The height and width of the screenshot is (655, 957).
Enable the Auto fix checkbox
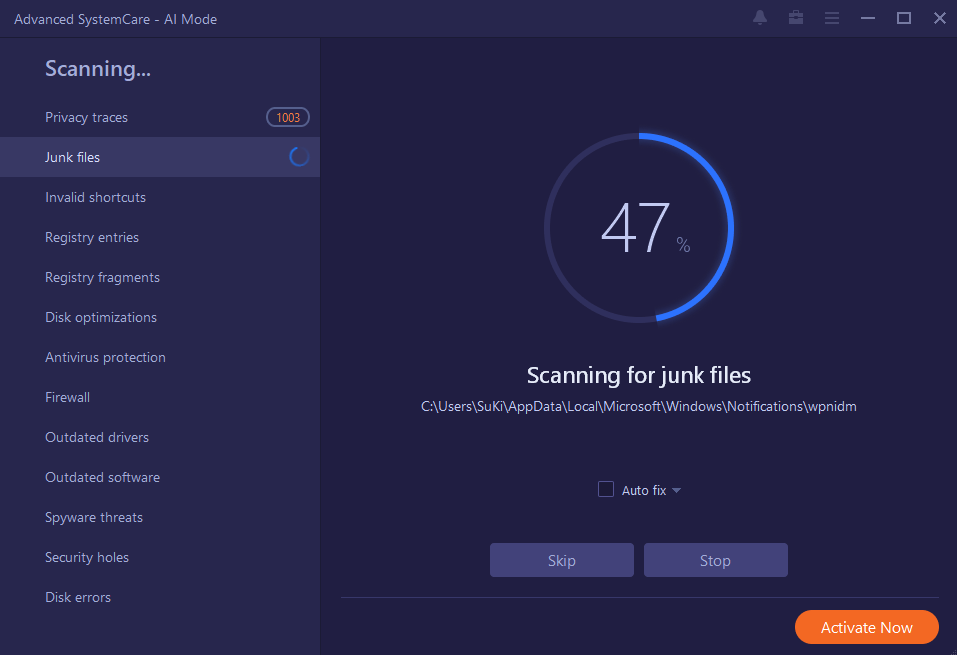click(x=606, y=490)
